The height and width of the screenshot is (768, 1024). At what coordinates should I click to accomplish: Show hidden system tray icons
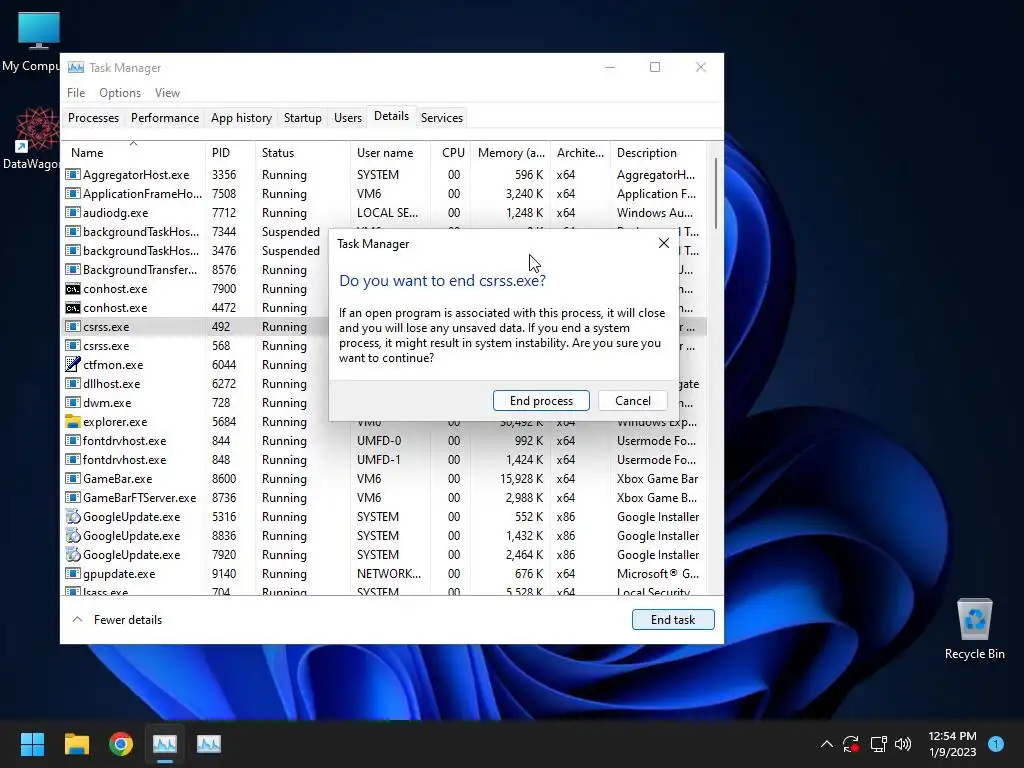point(826,744)
